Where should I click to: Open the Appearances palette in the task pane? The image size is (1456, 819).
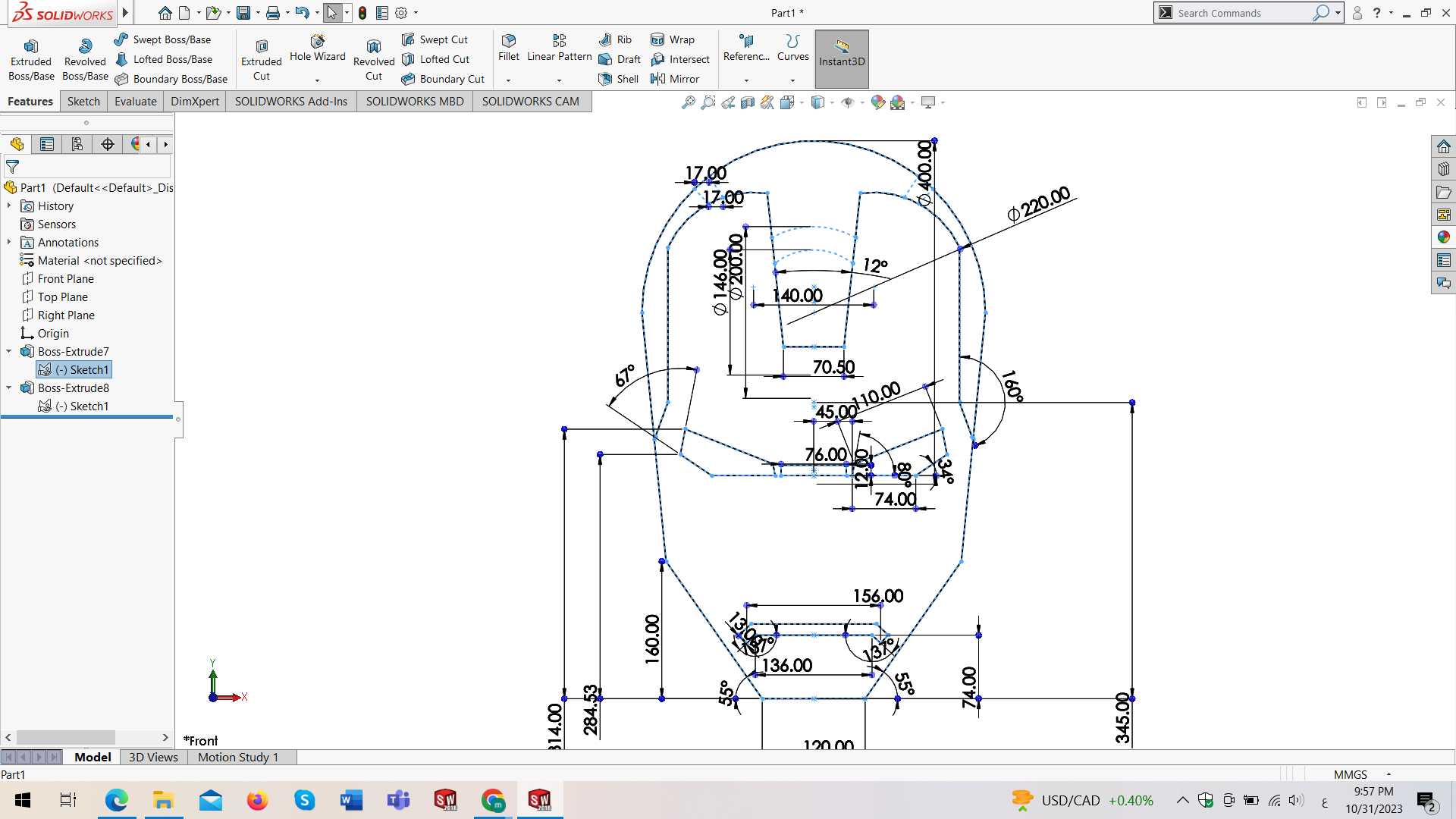[x=1444, y=237]
